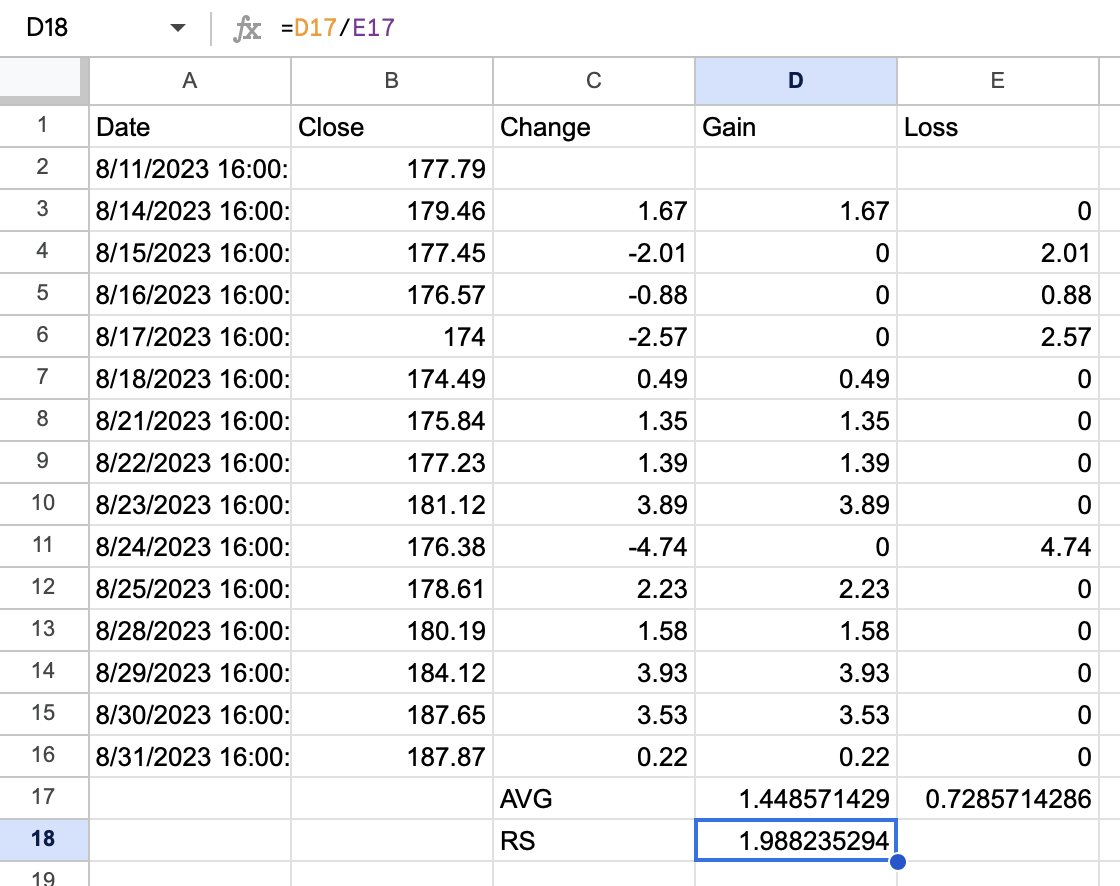Select the row 11 header
The image size is (1120, 886).
43,546
